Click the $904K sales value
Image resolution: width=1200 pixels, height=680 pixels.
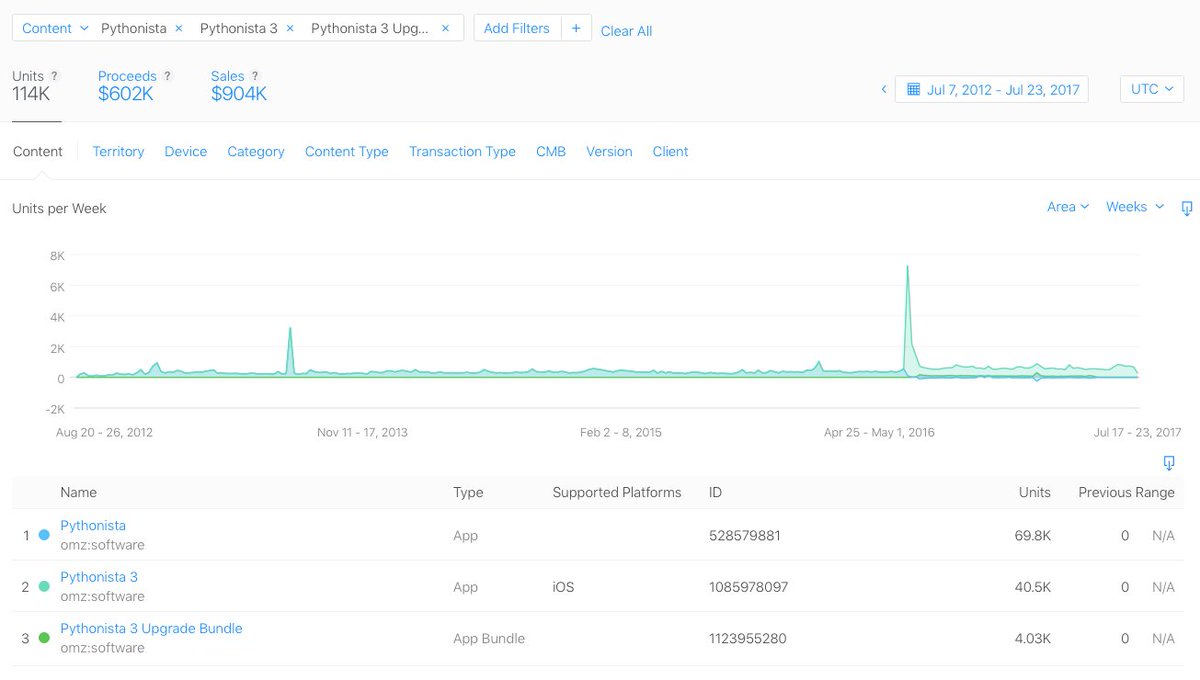(x=239, y=94)
